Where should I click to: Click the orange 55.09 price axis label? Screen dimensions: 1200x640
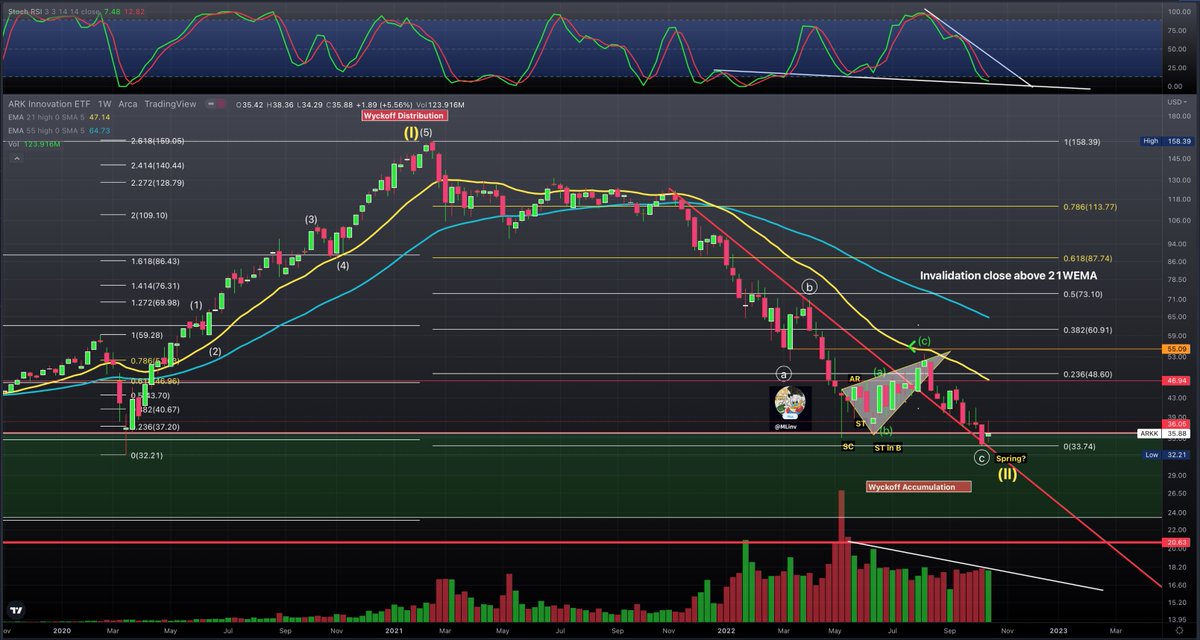point(1175,349)
